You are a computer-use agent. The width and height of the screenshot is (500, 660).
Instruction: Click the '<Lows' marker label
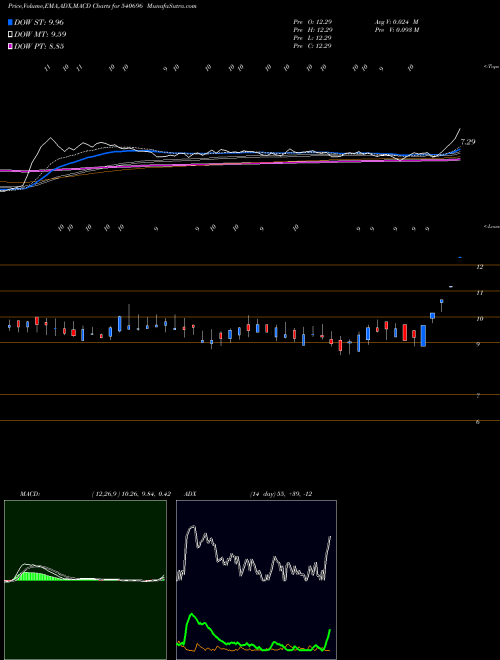click(x=491, y=227)
